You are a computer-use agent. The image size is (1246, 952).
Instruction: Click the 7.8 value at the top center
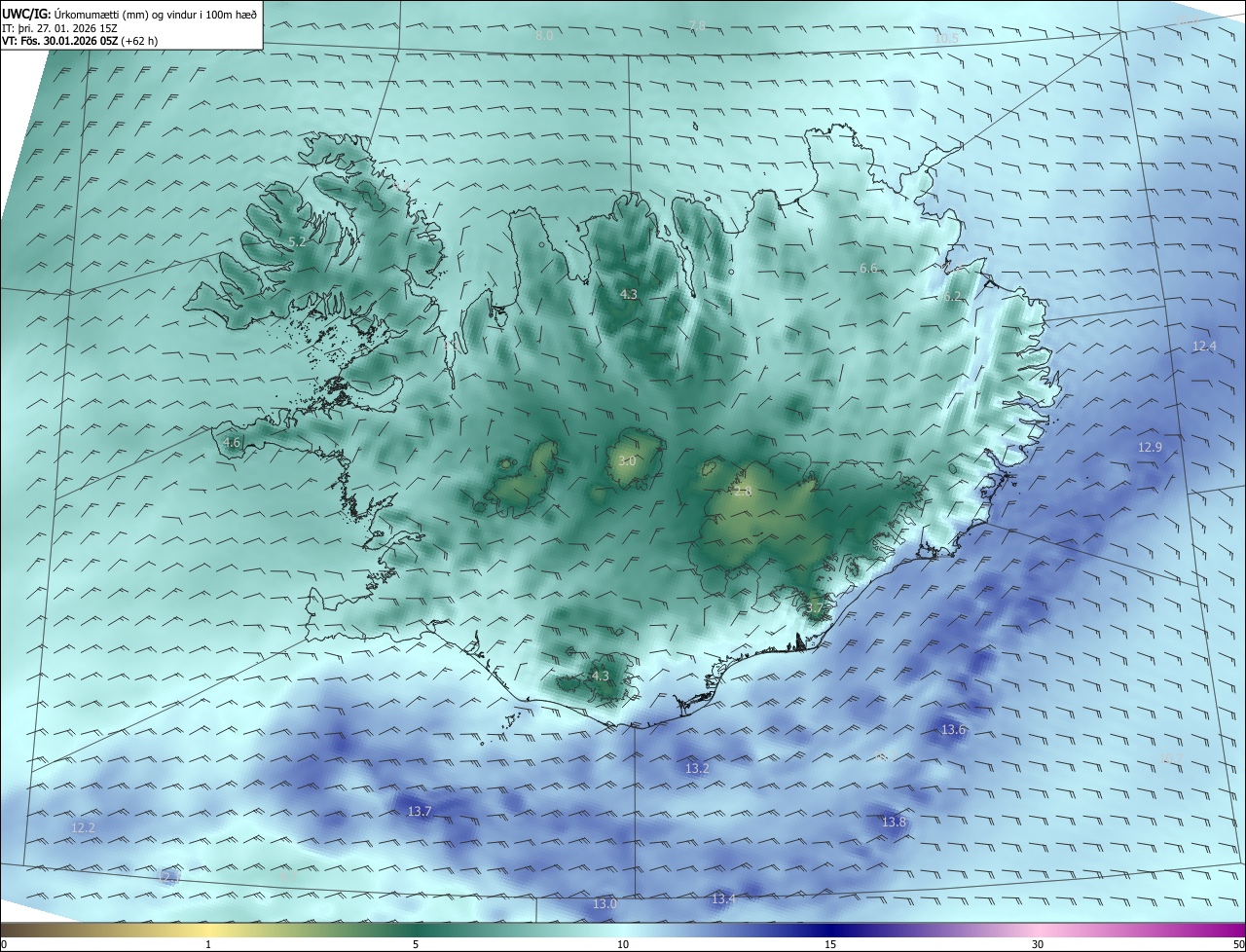697,24
